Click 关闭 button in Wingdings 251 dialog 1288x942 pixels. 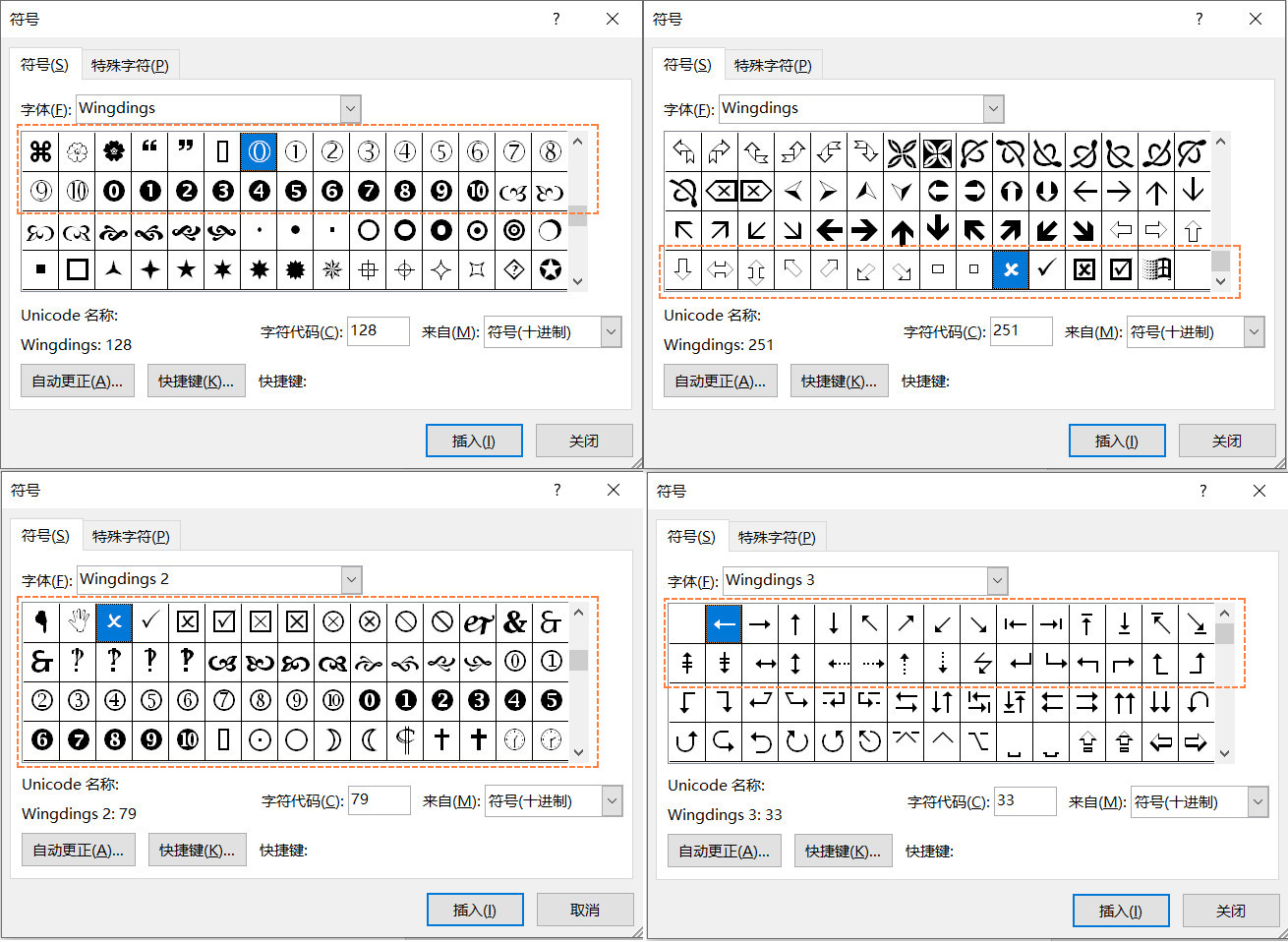[1227, 442]
